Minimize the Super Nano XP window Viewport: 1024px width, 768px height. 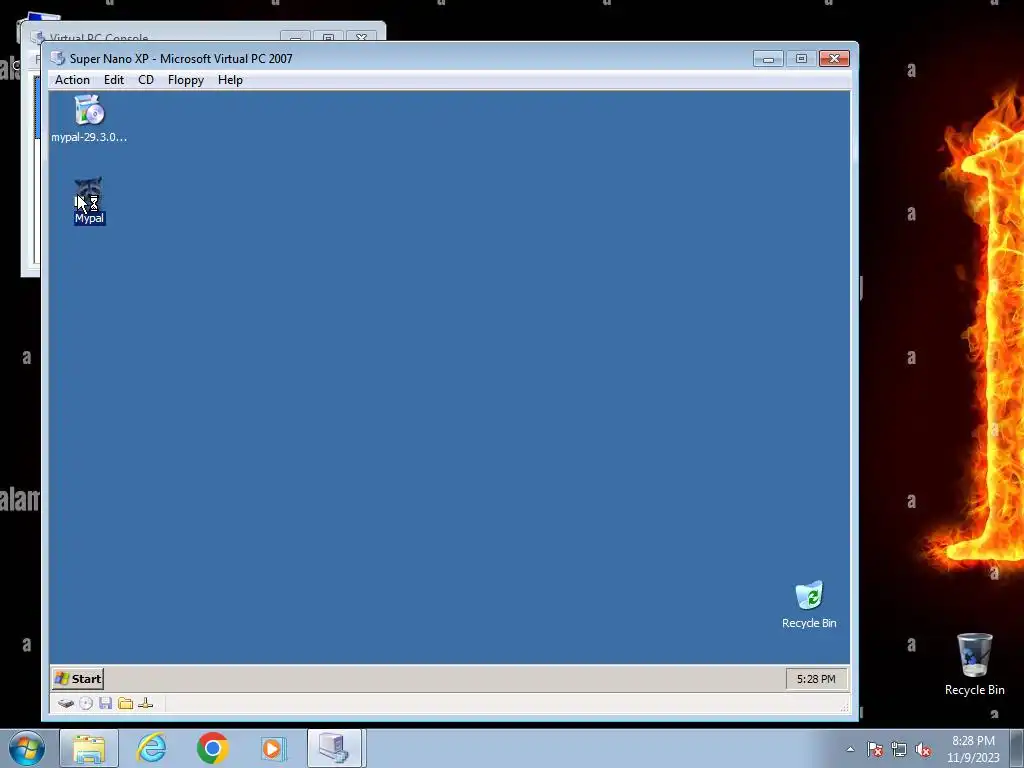(x=768, y=59)
